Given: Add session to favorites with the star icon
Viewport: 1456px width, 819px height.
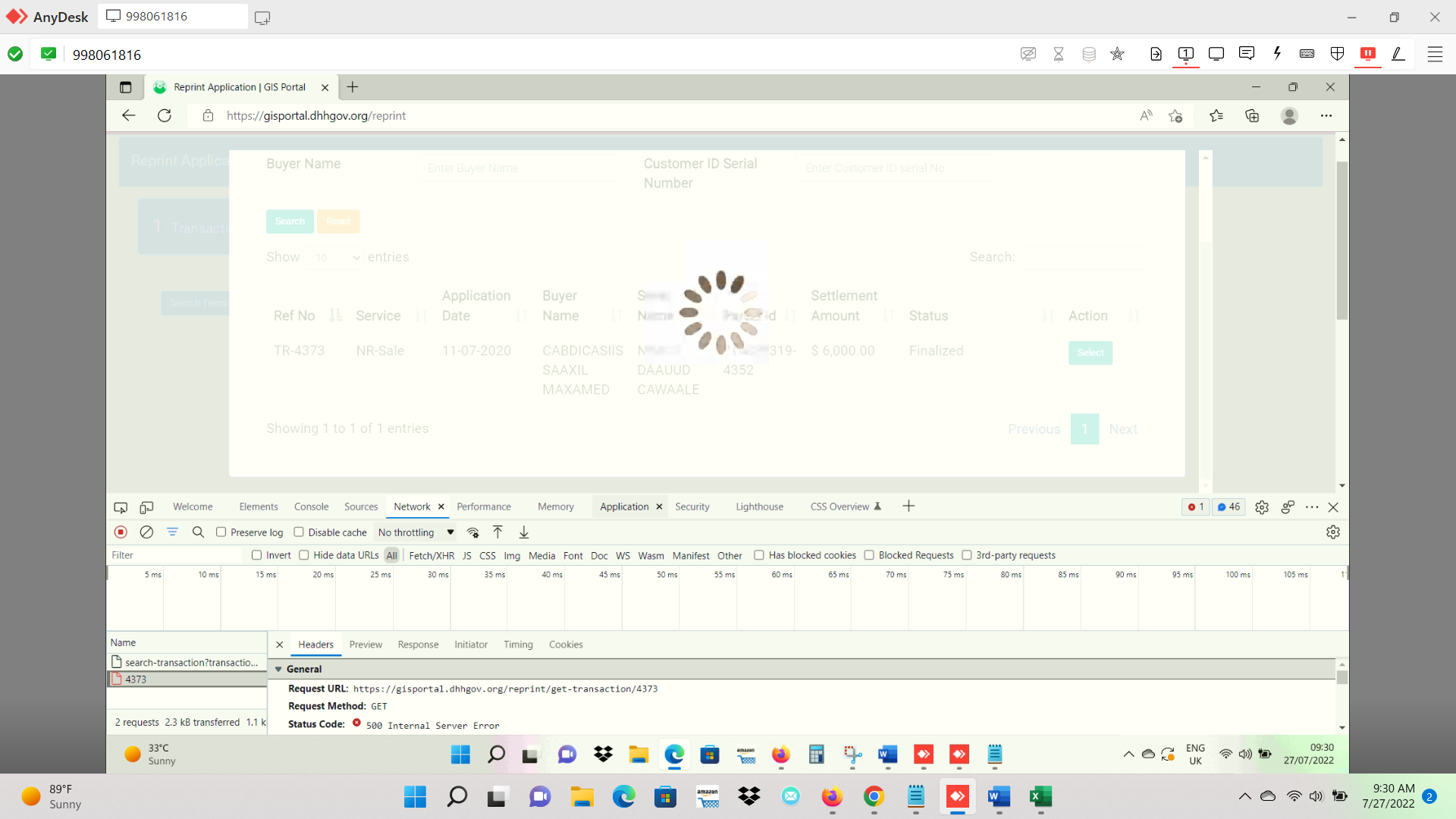Looking at the screenshot, I should [x=1117, y=54].
